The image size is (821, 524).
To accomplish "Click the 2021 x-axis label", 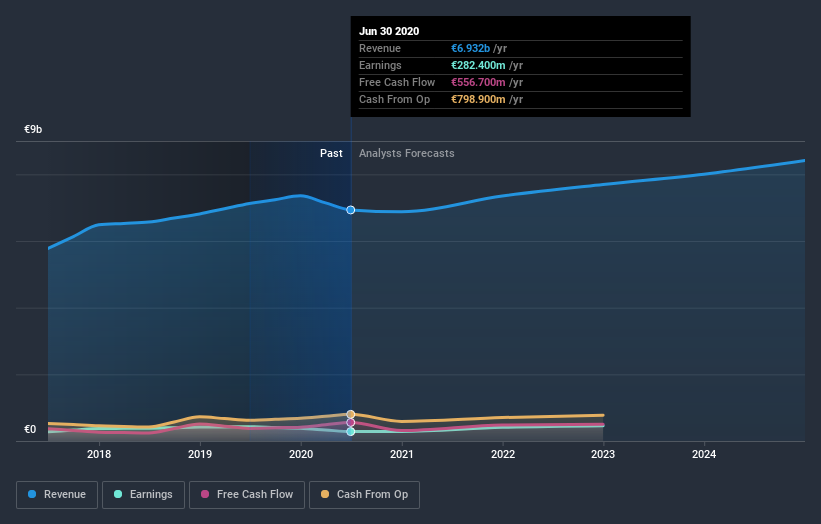I will pyautogui.click(x=402, y=454).
